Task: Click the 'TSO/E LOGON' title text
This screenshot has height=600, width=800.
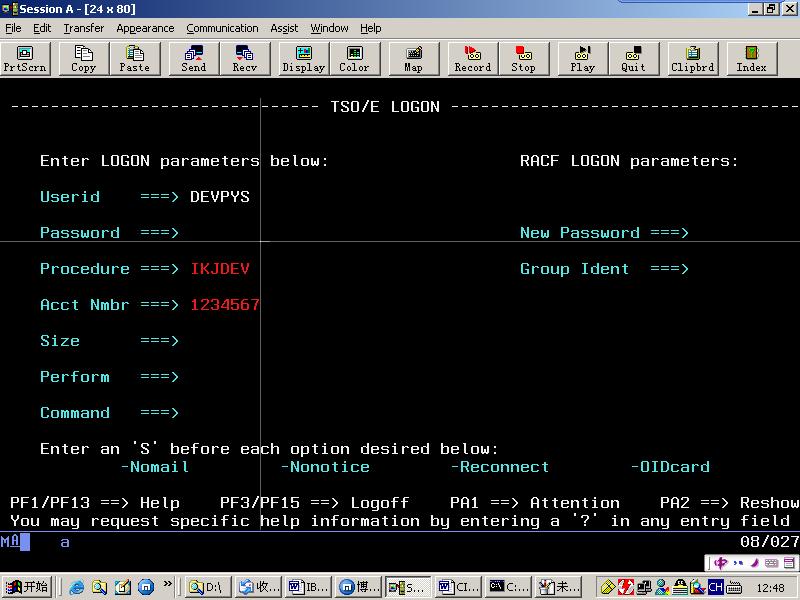Action: (x=385, y=107)
